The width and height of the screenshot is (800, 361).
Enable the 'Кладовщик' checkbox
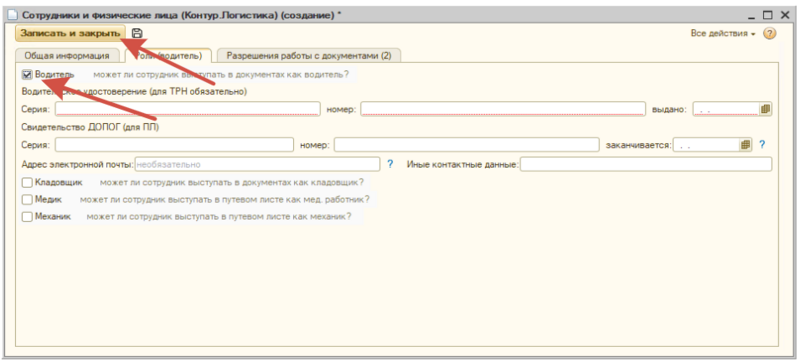click(x=27, y=183)
